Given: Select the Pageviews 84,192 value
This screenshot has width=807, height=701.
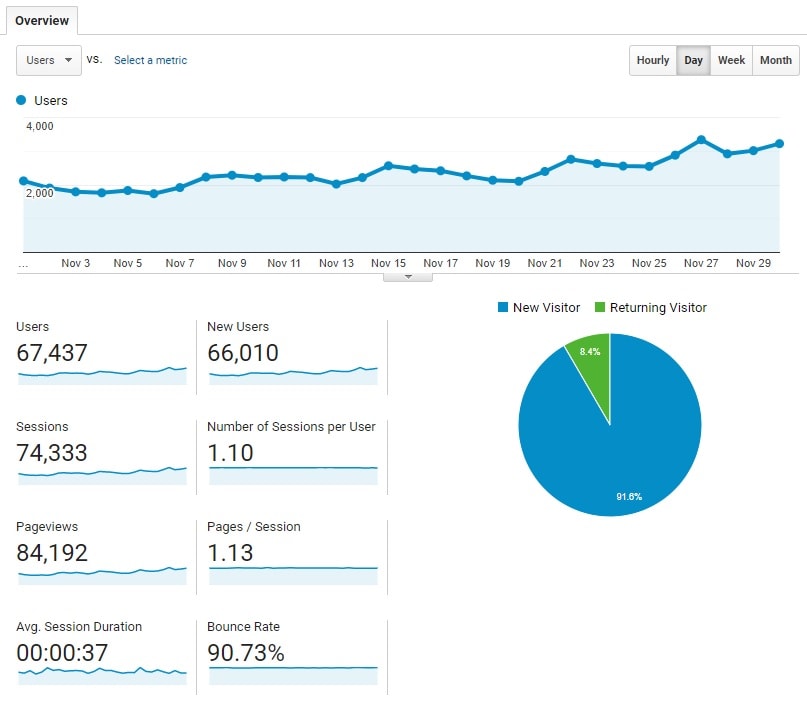Looking at the screenshot, I should coord(52,553).
